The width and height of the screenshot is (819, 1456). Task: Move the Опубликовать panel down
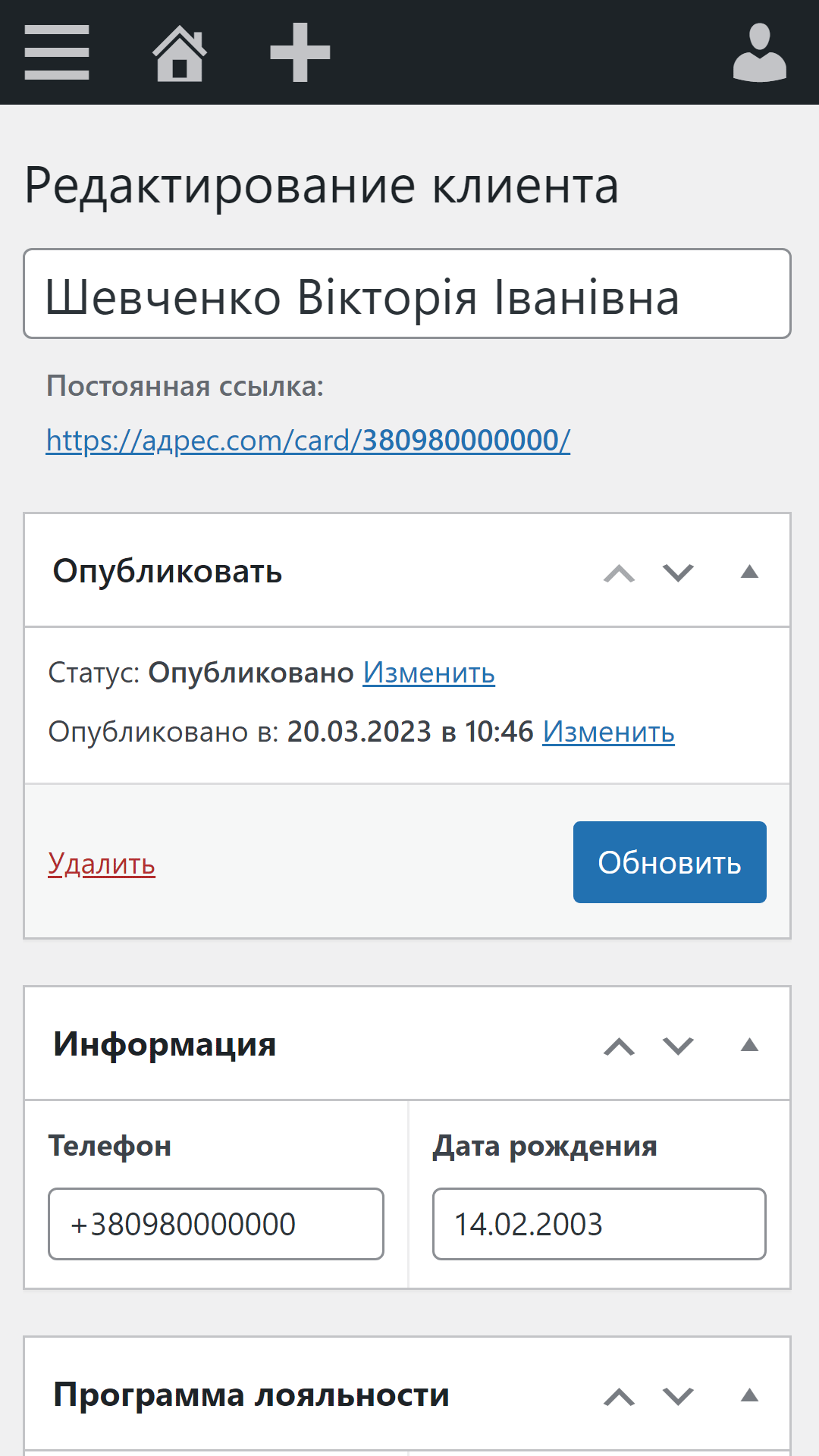(678, 573)
